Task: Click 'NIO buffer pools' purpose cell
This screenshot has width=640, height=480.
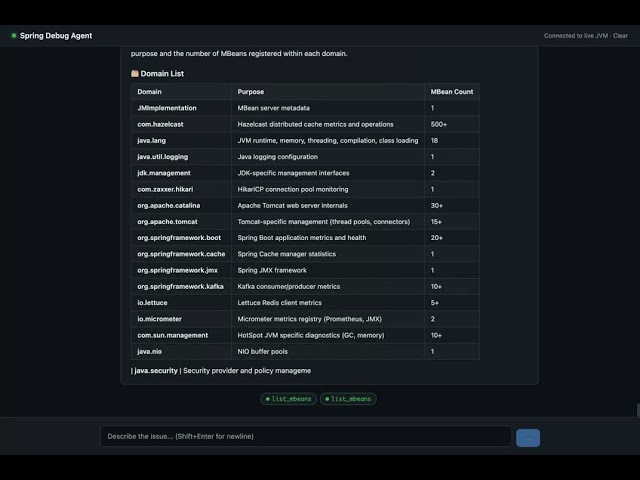Action: point(328,351)
